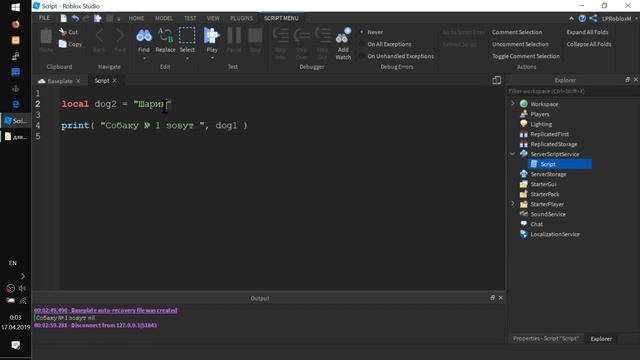
Task: Click Toggle Comment Selection
Action: [526, 56]
